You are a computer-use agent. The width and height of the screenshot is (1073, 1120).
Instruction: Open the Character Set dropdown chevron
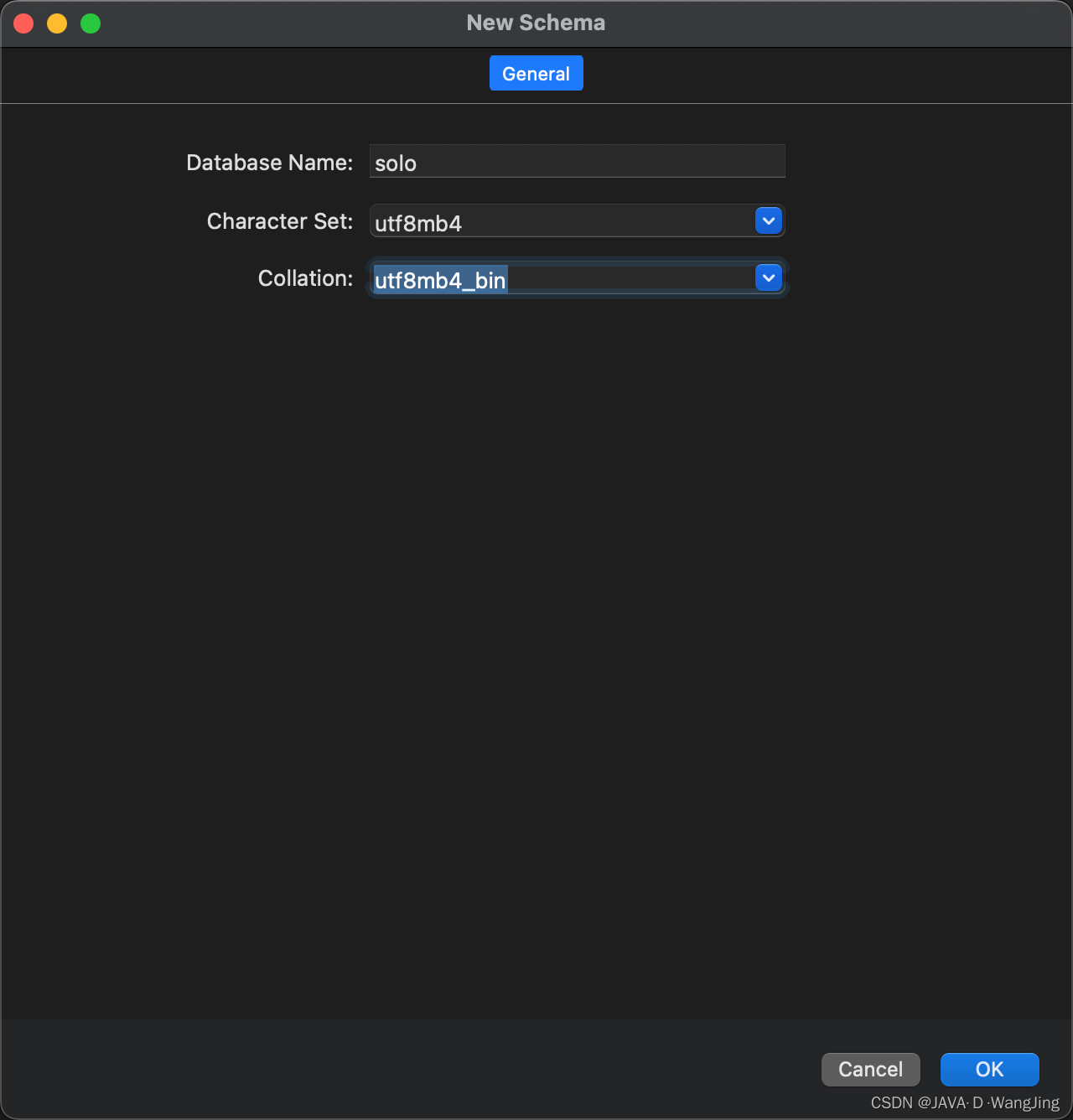click(768, 220)
